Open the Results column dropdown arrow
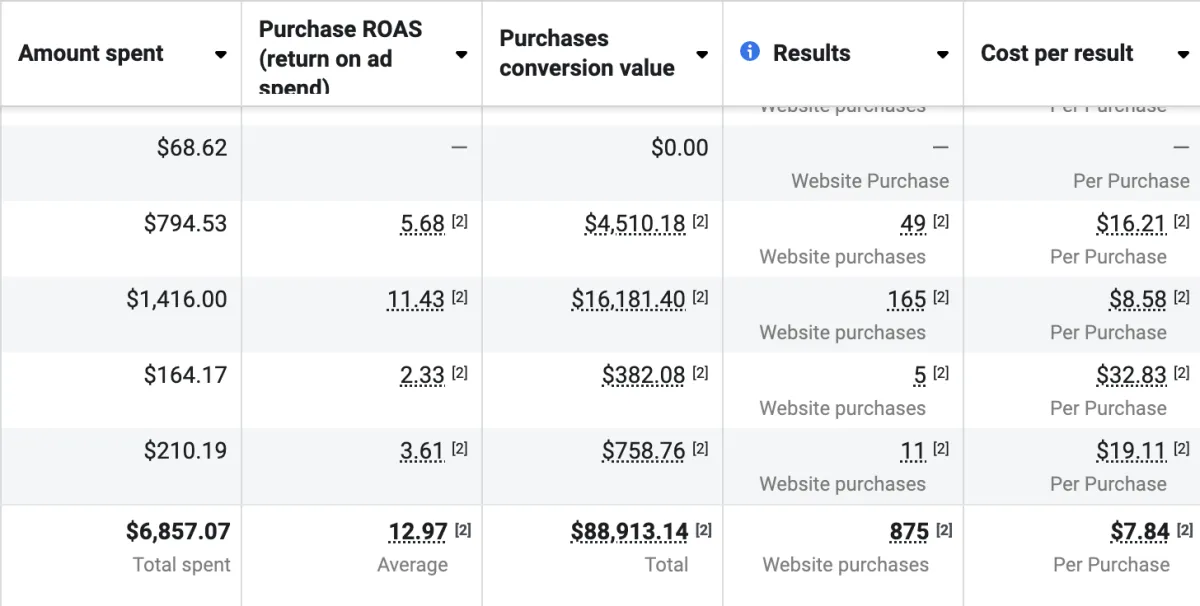1200x606 pixels. [x=942, y=55]
